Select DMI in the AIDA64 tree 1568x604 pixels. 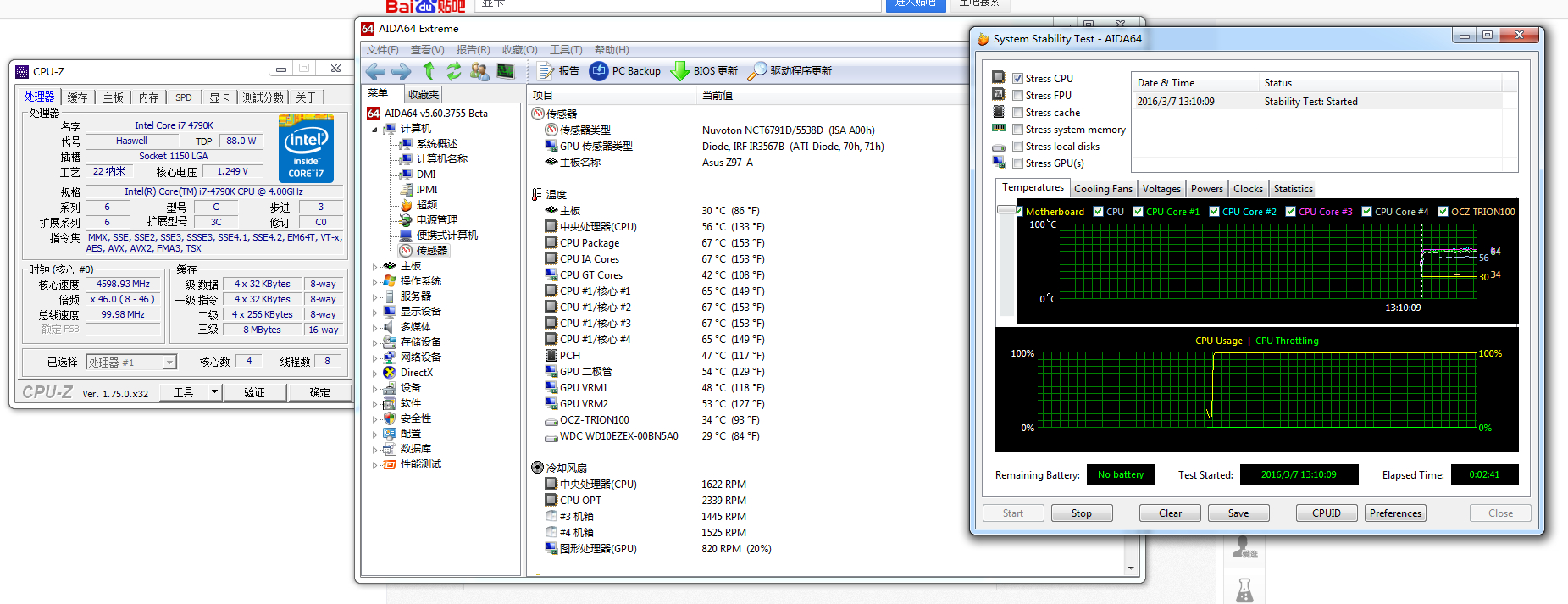point(418,175)
